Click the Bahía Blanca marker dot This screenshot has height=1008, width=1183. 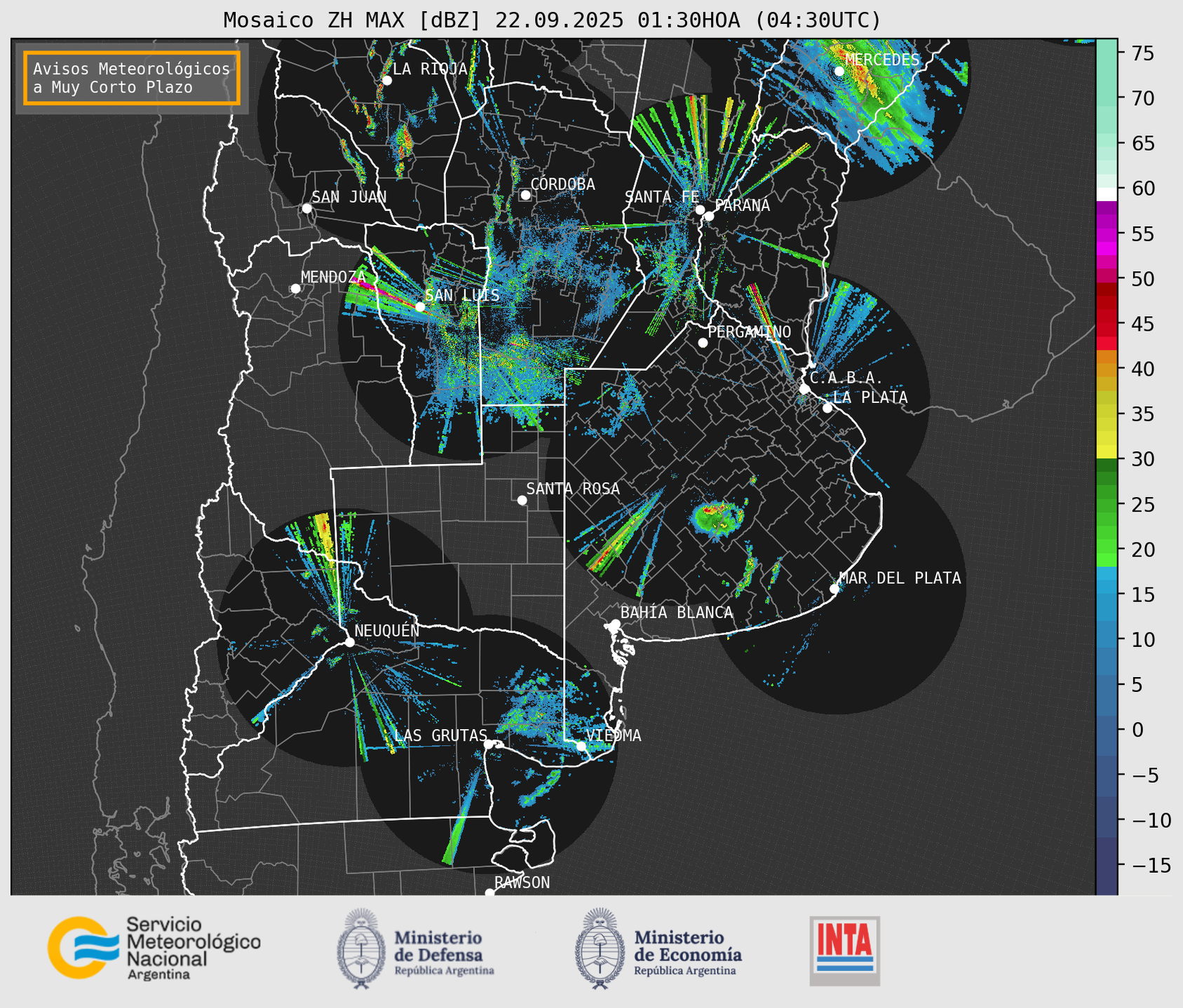(615, 624)
